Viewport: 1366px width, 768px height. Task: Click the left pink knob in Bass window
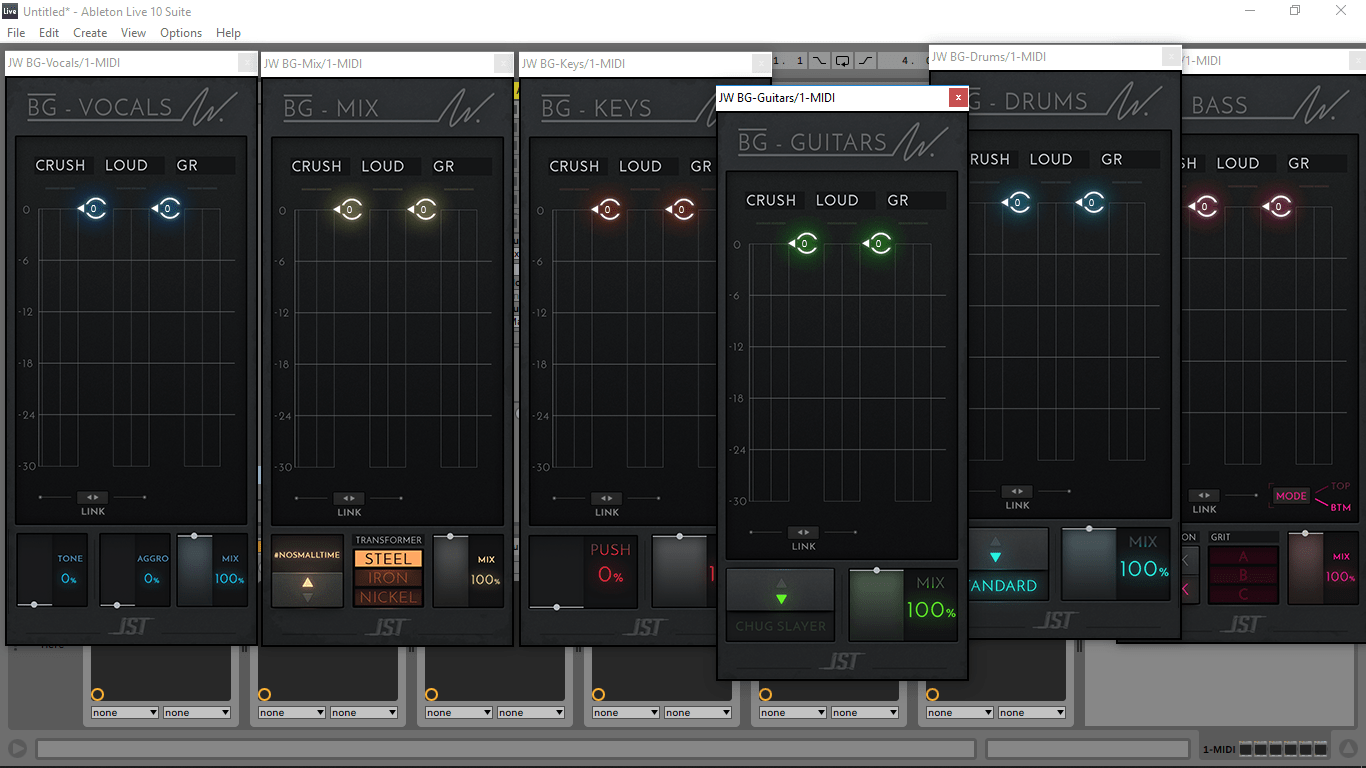[1205, 207]
